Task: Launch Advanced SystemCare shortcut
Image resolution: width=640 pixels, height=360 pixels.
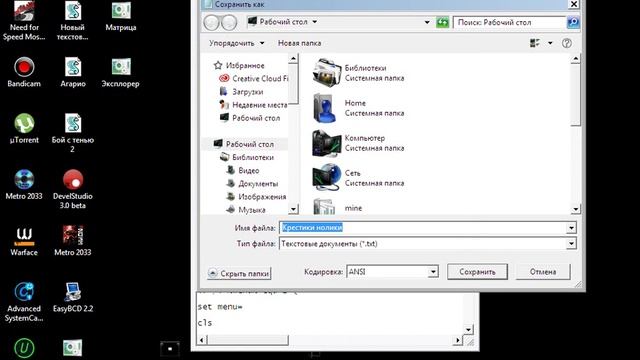Action: click(x=24, y=302)
